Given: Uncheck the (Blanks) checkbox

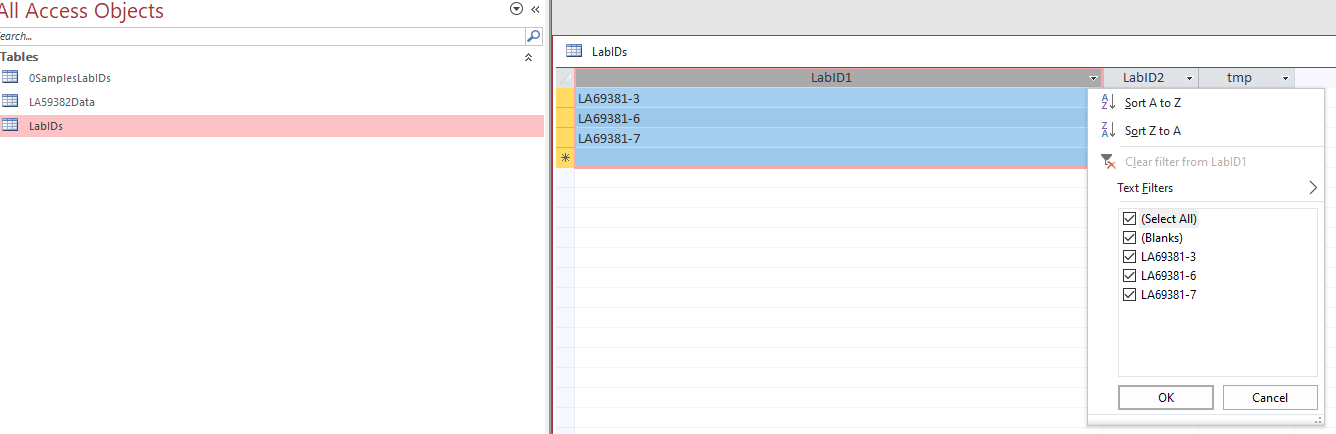Looking at the screenshot, I should [1130, 237].
